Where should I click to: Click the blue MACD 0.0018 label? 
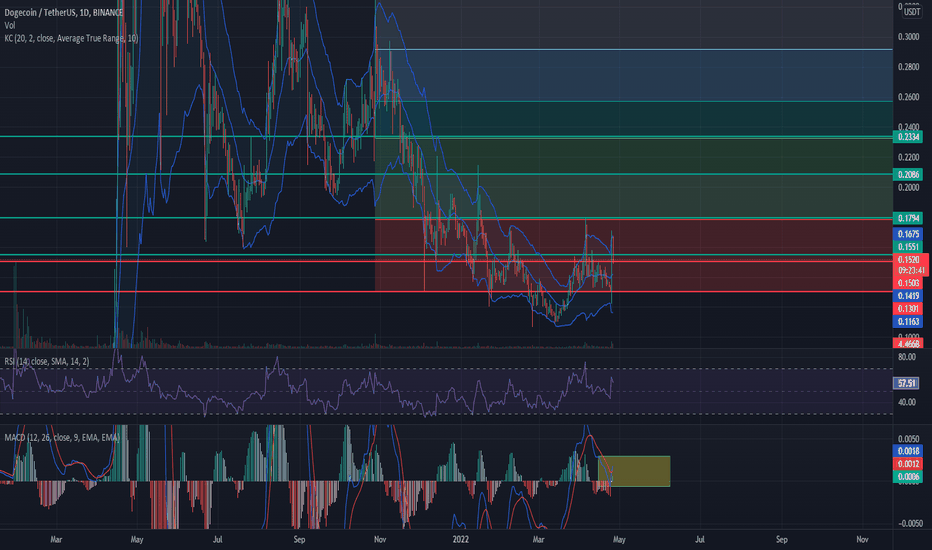pos(908,451)
